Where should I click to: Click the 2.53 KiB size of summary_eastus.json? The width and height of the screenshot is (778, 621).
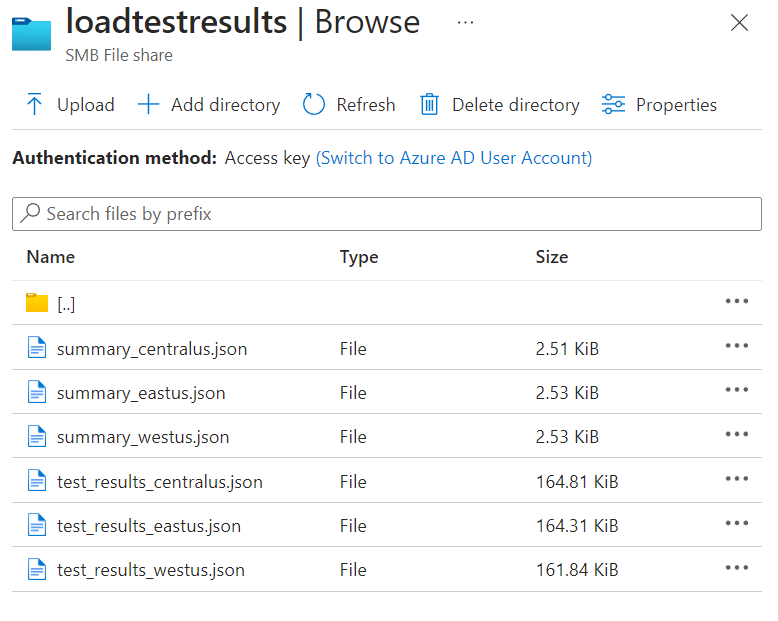[567, 393]
